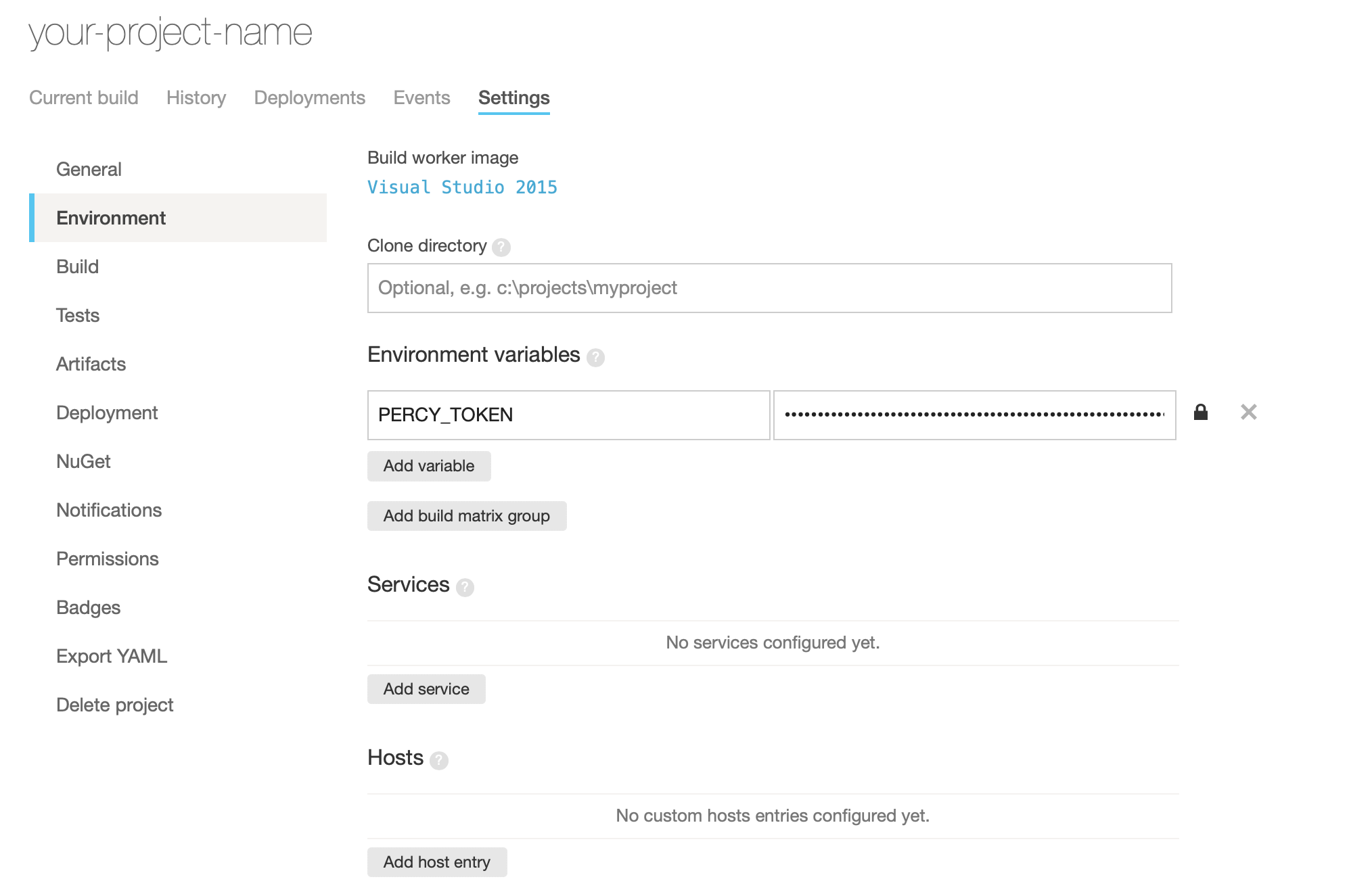Image resolution: width=1372 pixels, height=894 pixels.
Task: Click Add build matrix group button
Action: 466,516
